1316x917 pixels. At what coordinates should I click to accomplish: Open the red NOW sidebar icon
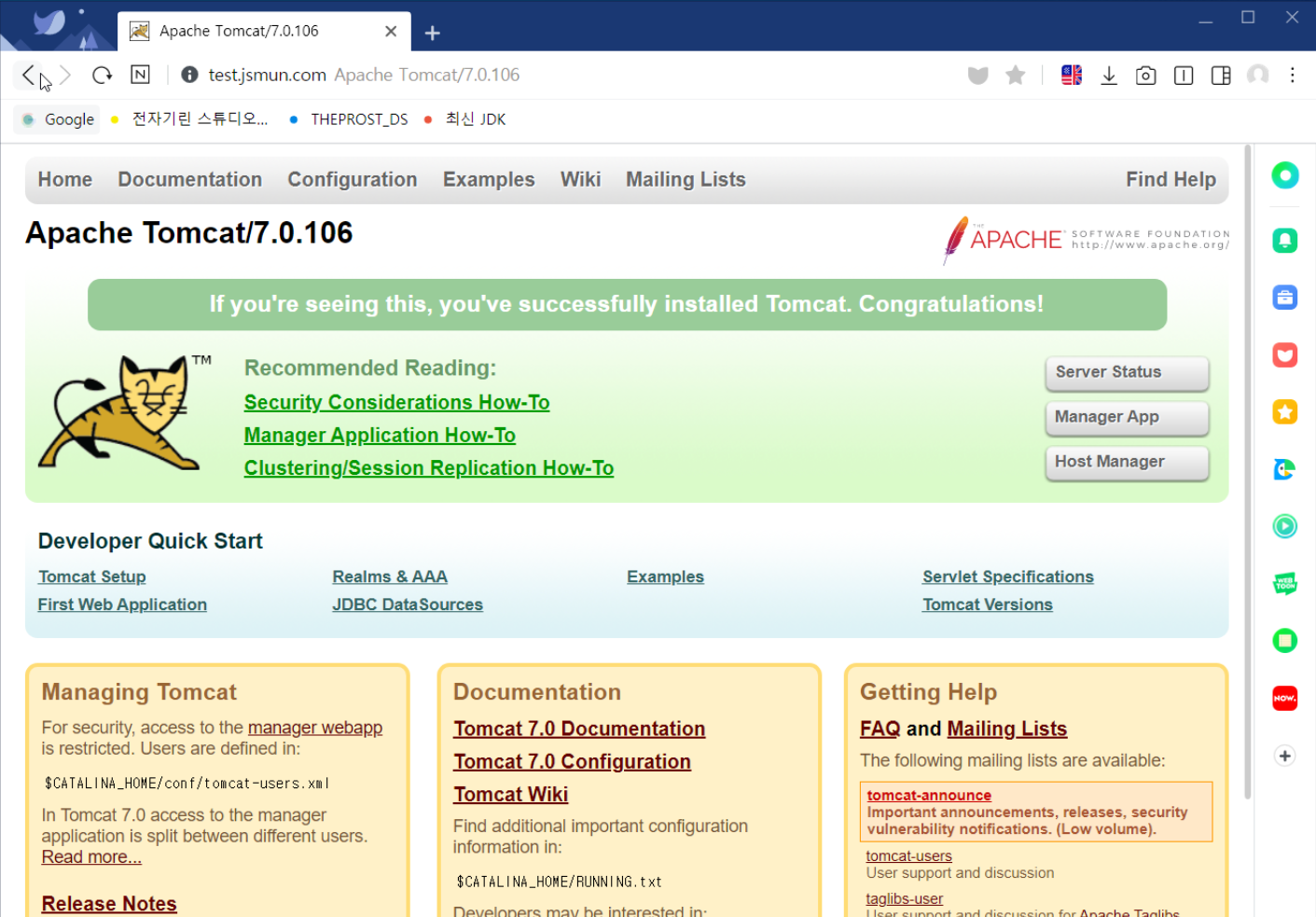tap(1285, 698)
